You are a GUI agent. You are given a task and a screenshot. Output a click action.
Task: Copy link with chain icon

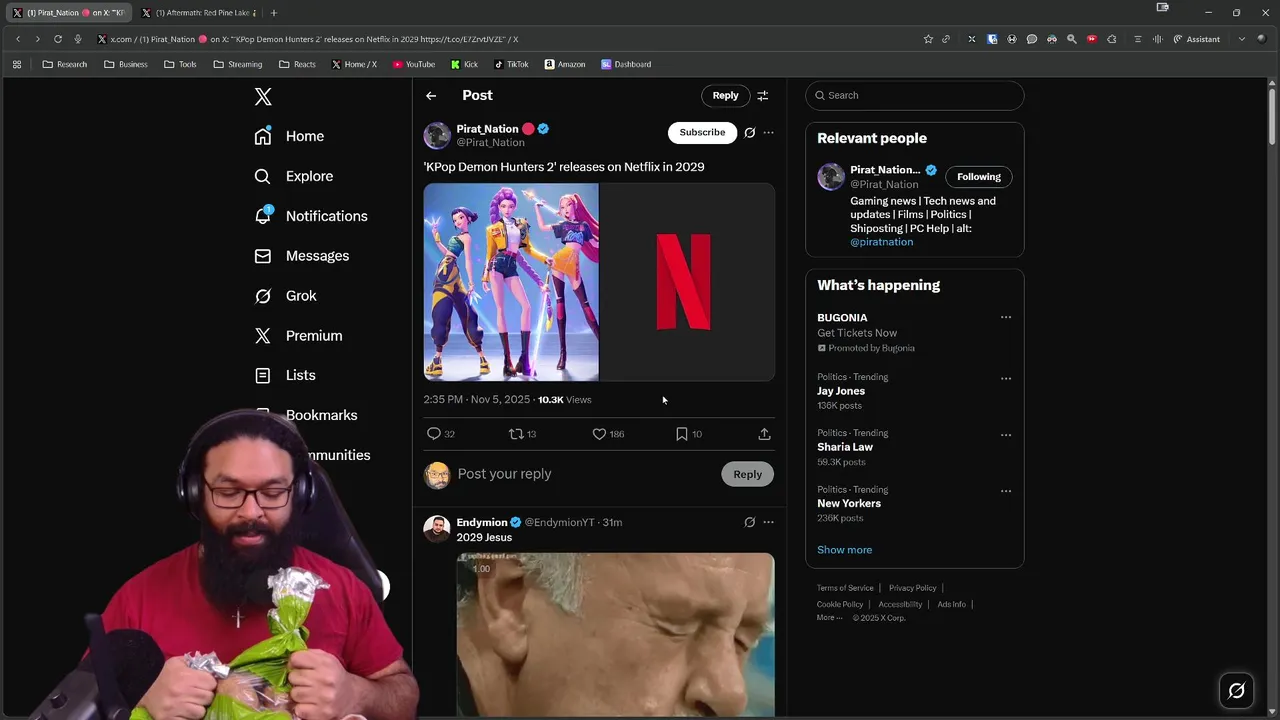click(946, 39)
